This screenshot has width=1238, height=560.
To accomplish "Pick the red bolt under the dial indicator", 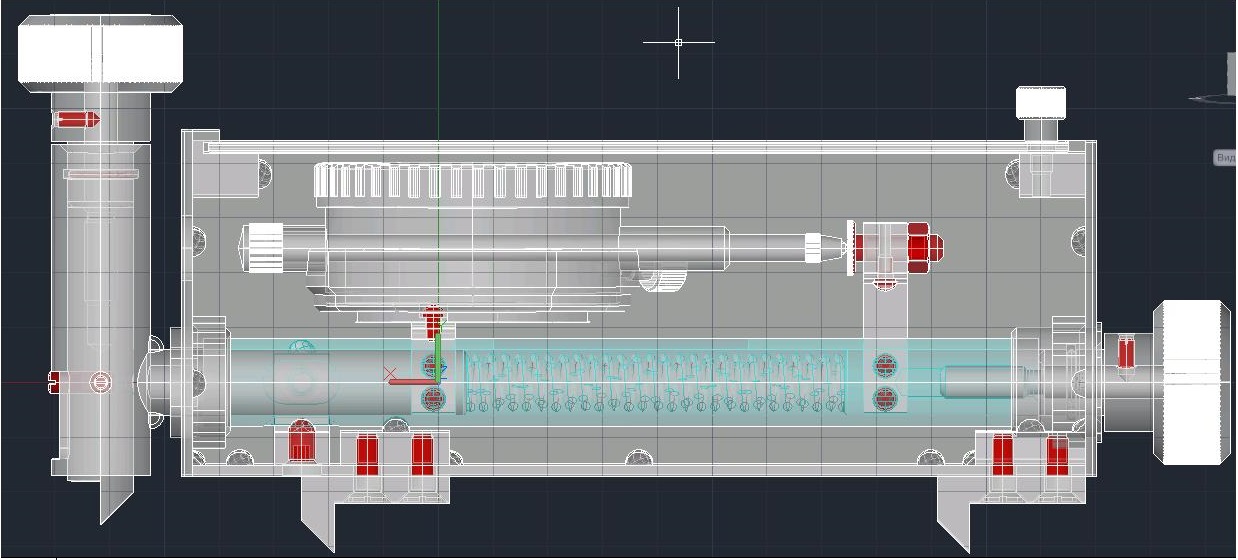I will pyautogui.click(x=432, y=321).
